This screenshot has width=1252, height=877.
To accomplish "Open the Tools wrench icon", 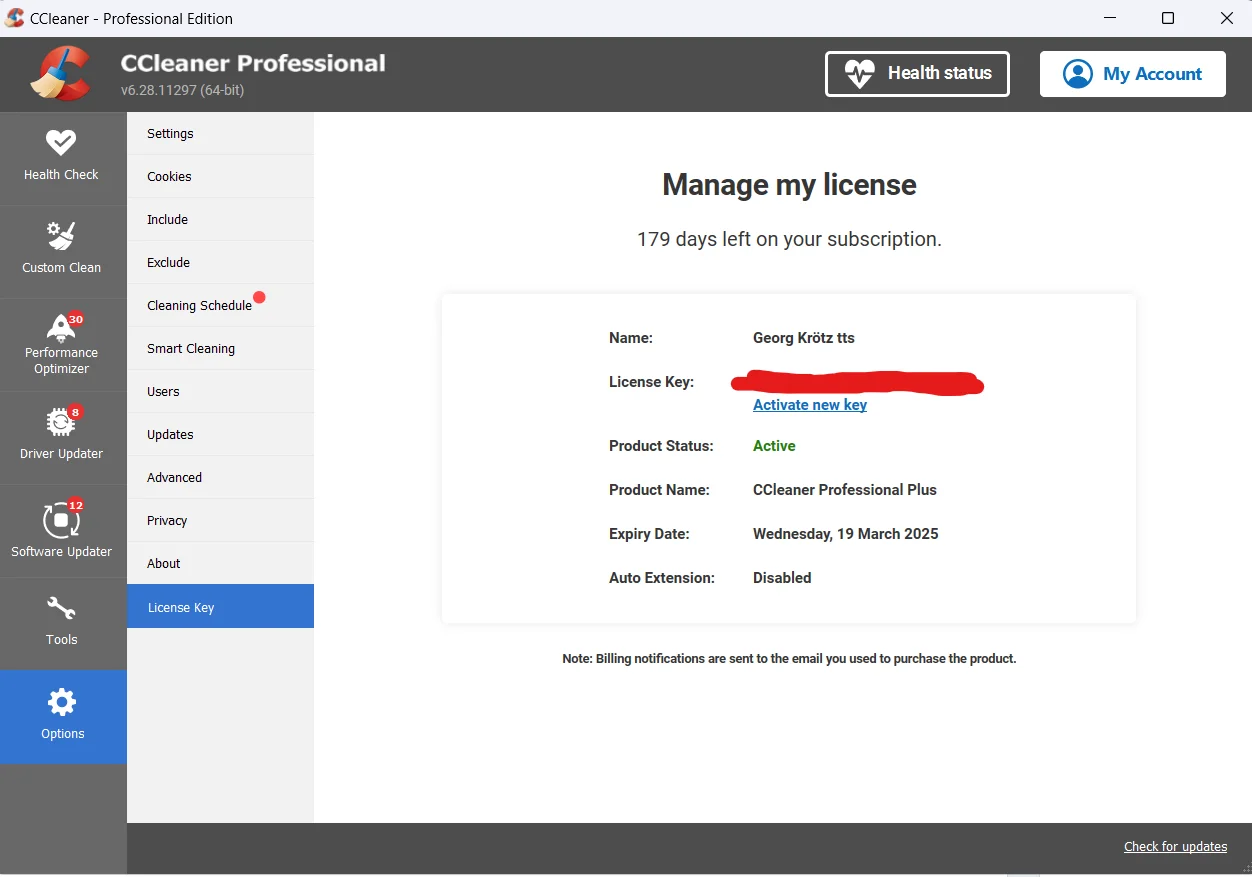I will pyautogui.click(x=61, y=608).
